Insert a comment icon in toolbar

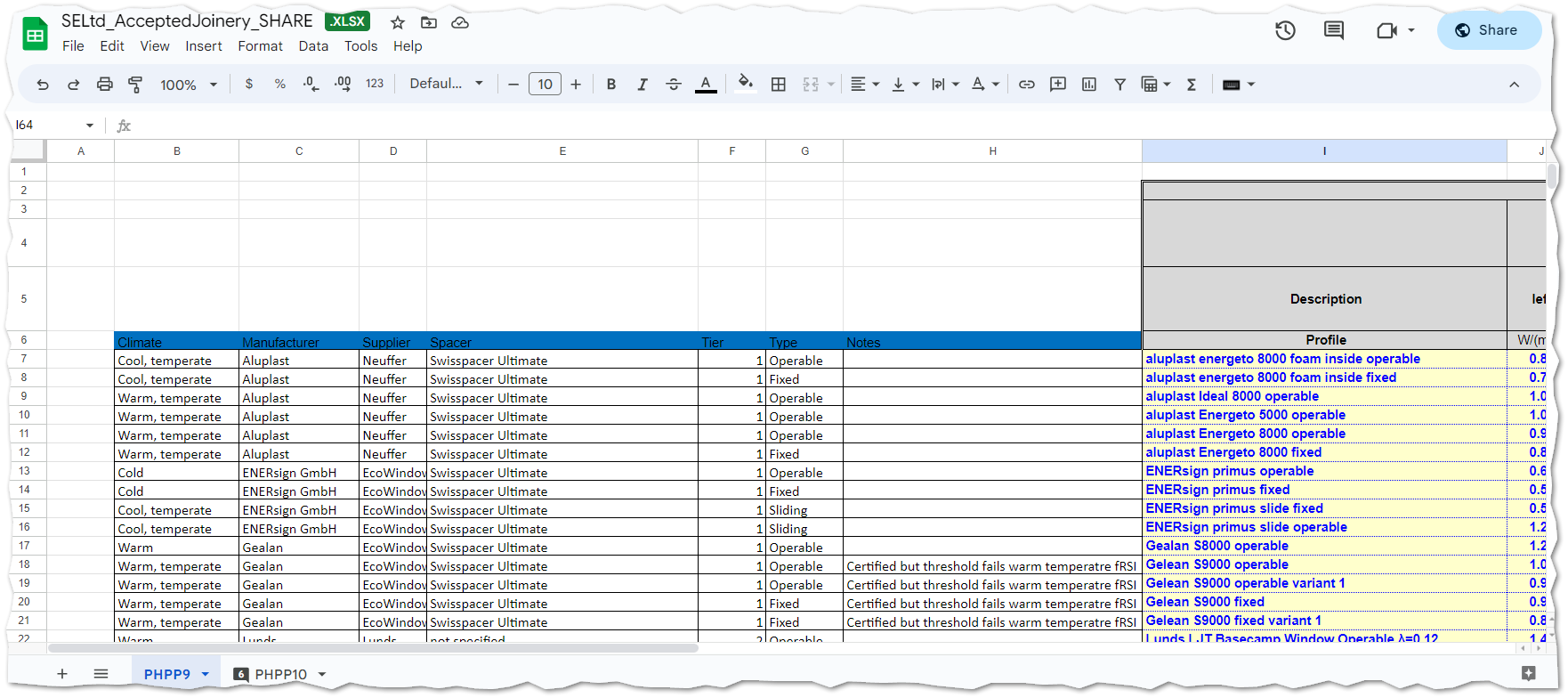[1058, 85]
